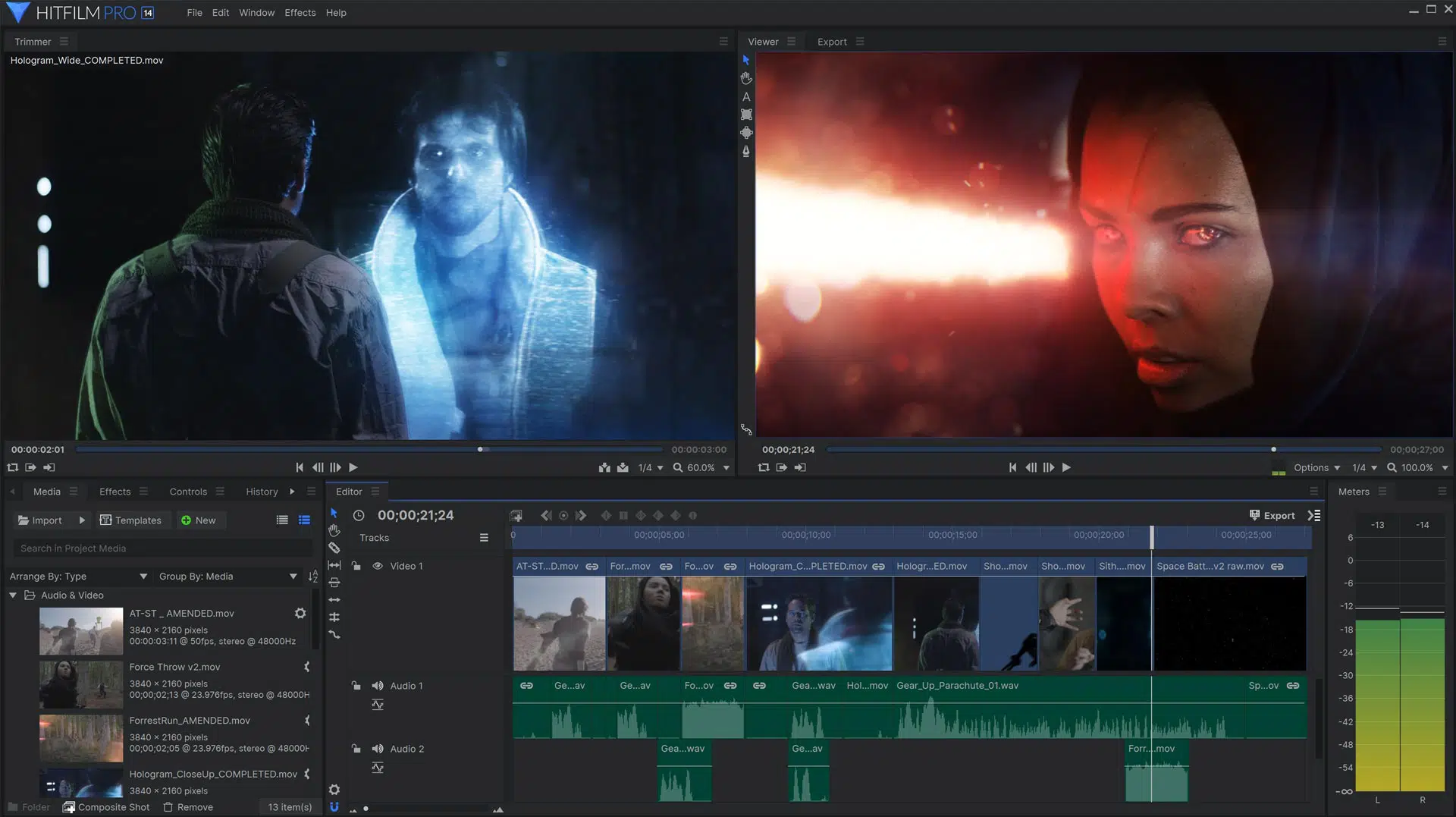Hide the Video 1 track with the eye toggle
This screenshot has height=817, width=1456.
[x=377, y=565]
